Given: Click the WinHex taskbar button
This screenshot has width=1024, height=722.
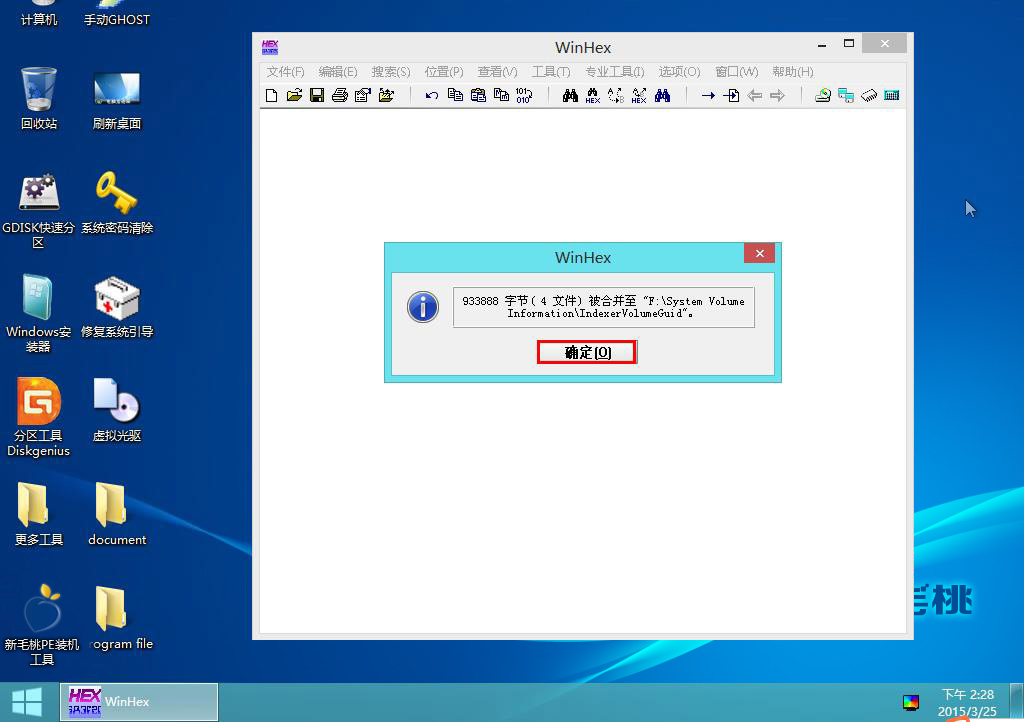Looking at the screenshot, I should (x=138, y=702).
